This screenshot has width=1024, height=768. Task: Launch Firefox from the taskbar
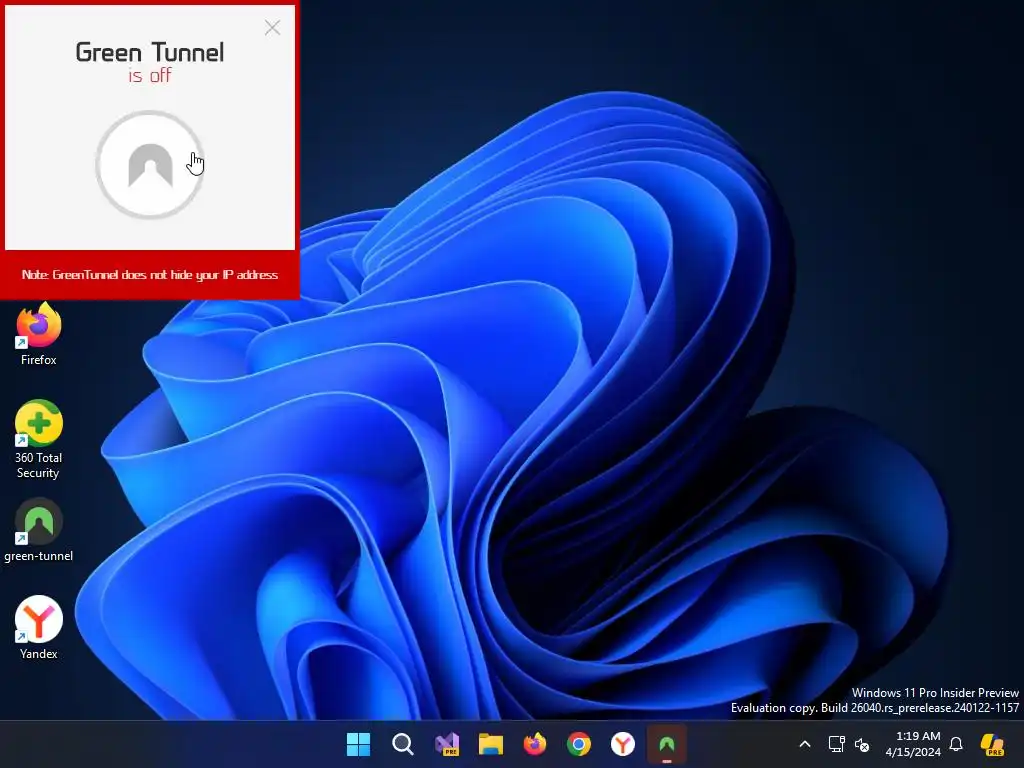tap(535, 744)
